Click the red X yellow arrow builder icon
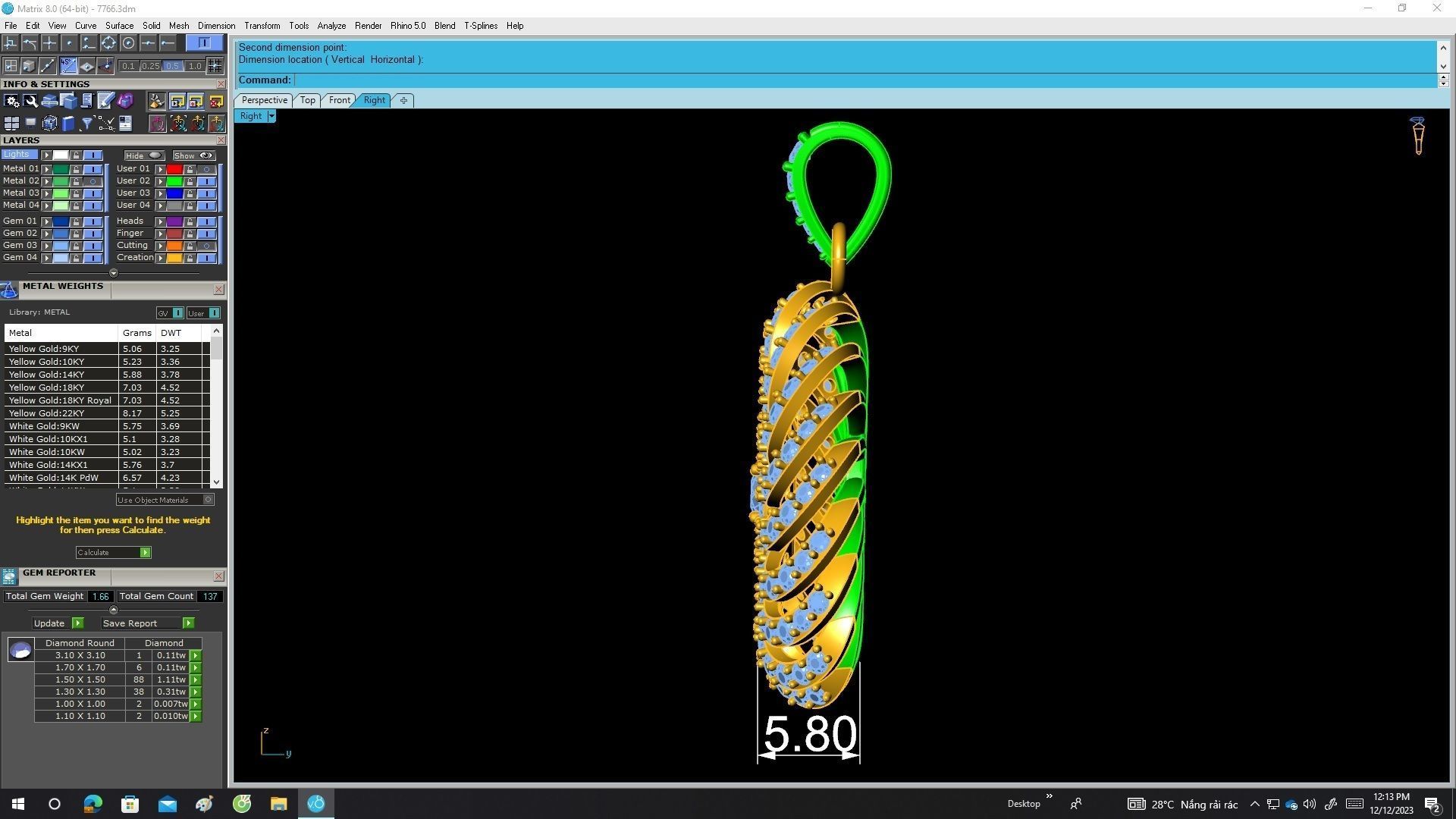This screenshot has width=1456, height=819. click(216, 102)
